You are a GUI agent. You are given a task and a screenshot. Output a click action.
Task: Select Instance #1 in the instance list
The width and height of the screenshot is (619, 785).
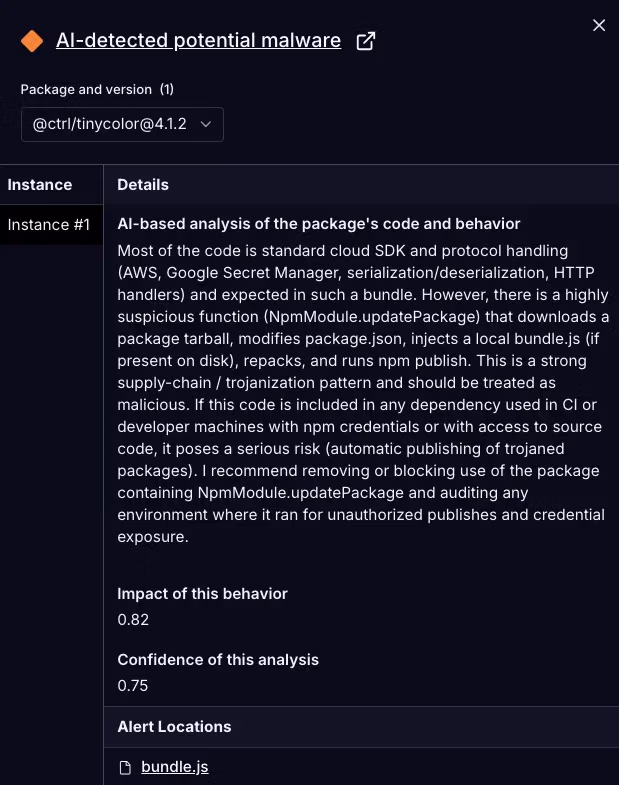point(49,225)
